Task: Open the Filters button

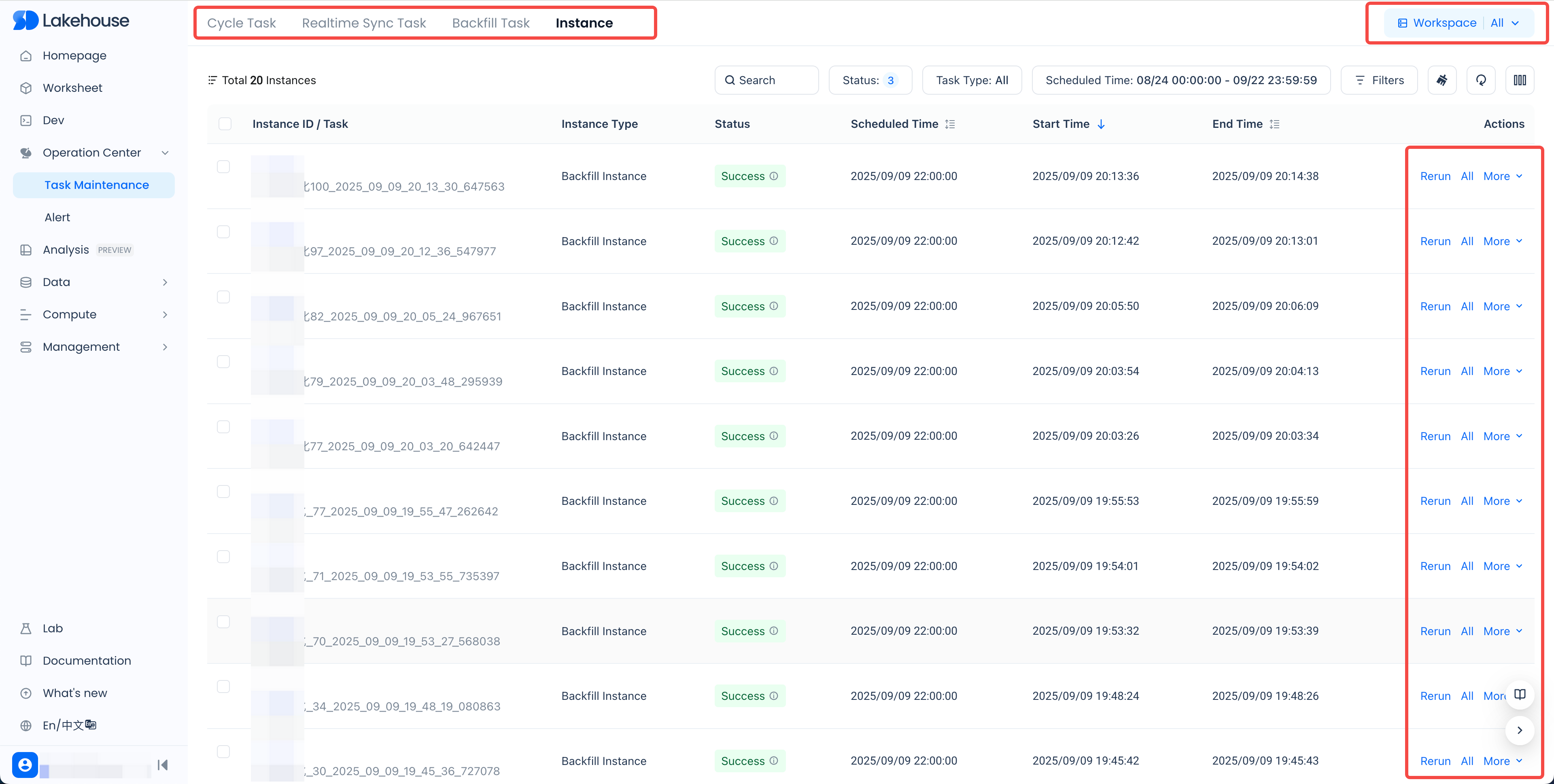Action: click(1379, 80)
